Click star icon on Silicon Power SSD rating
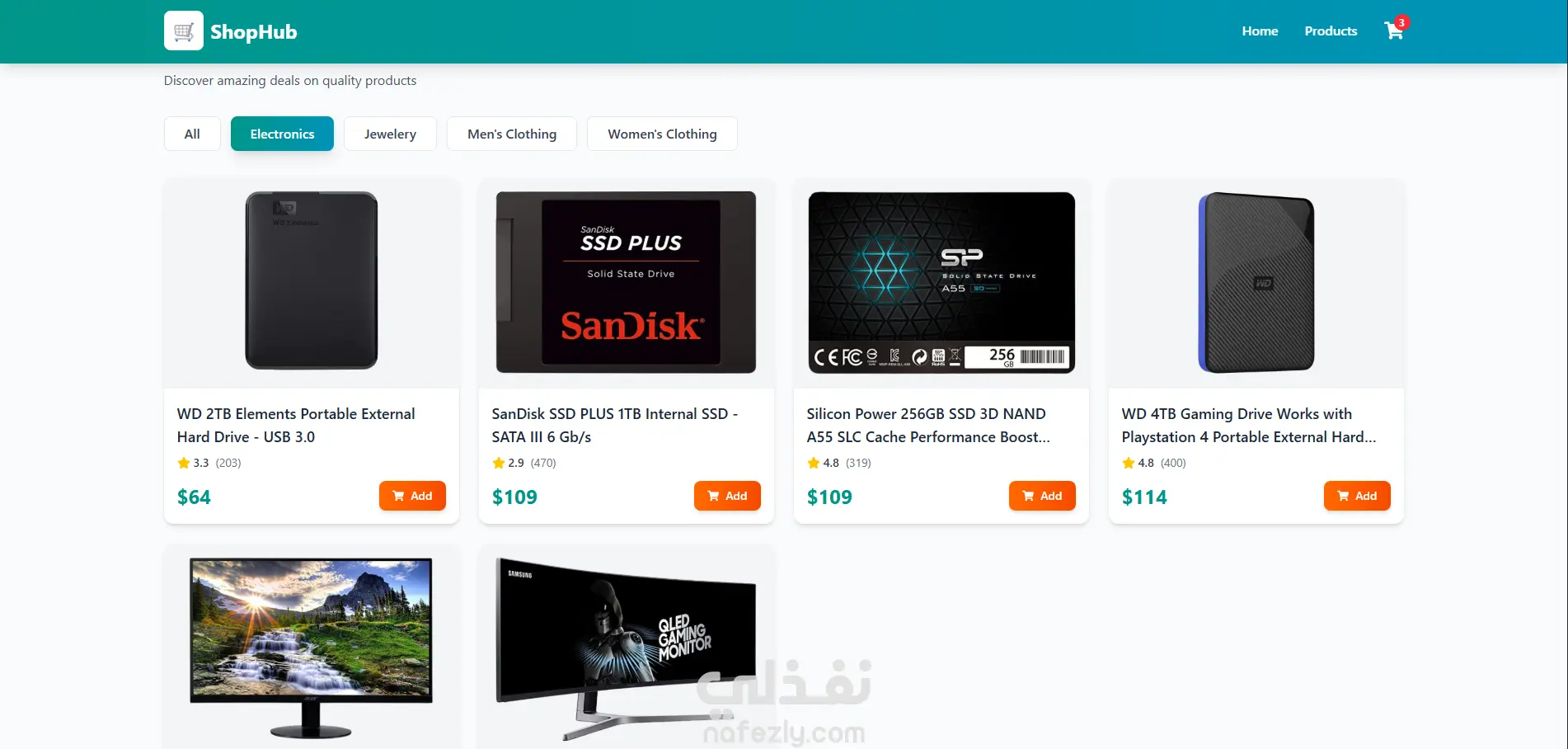 tap(814, 463)
